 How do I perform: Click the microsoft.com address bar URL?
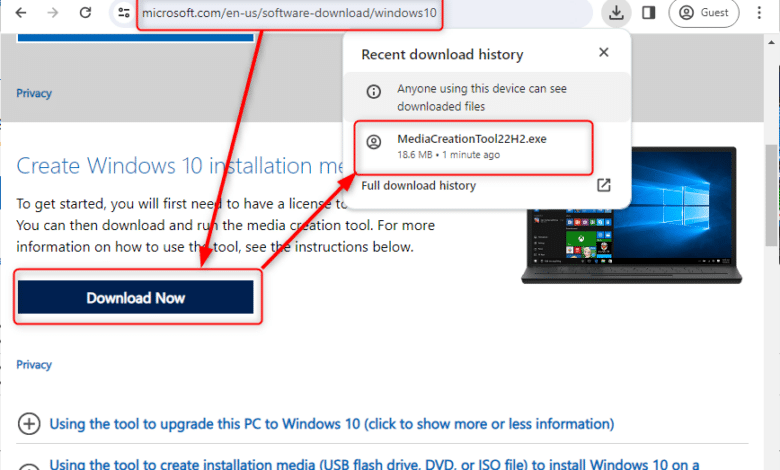pyautogui.click(x=289, y=13)
